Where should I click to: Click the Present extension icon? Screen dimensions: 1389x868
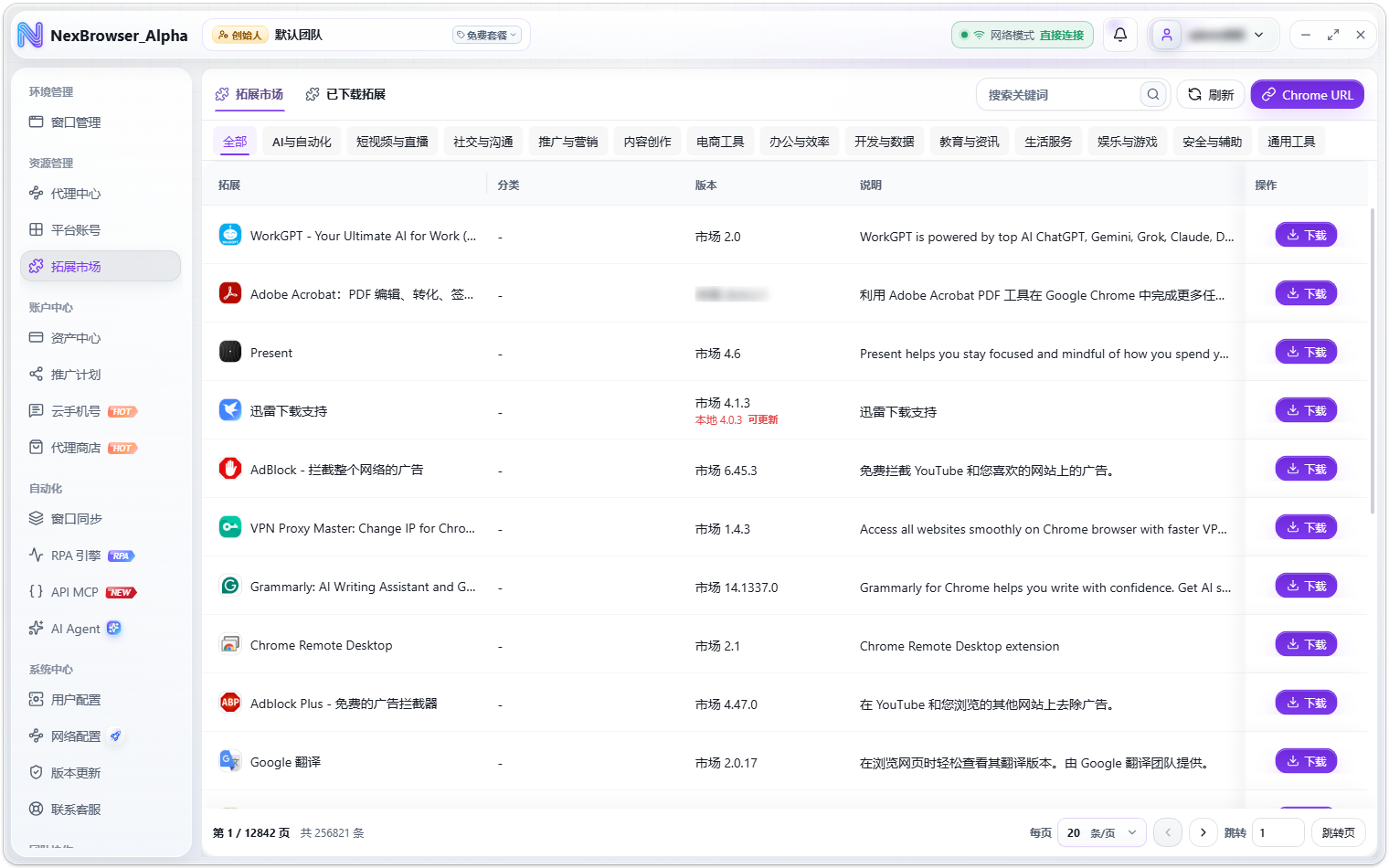tap(230, 352)
